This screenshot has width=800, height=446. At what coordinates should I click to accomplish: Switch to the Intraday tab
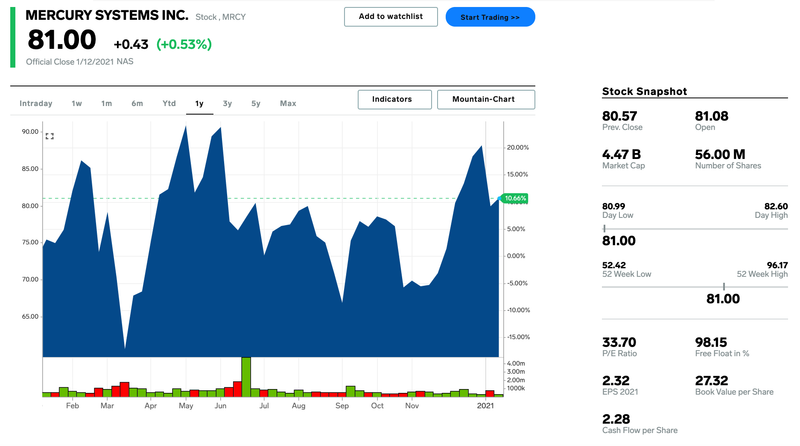36,104
